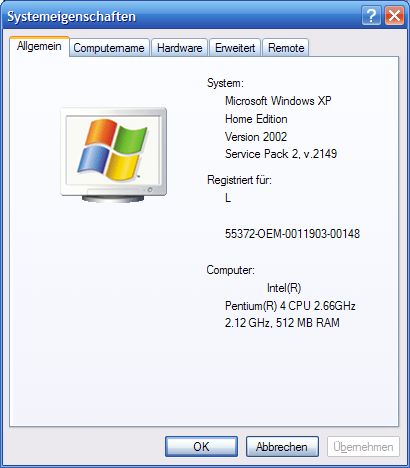Close the Systemeigenschaften dialog with the X
410x468 pixels.
[x=394, y=16]
